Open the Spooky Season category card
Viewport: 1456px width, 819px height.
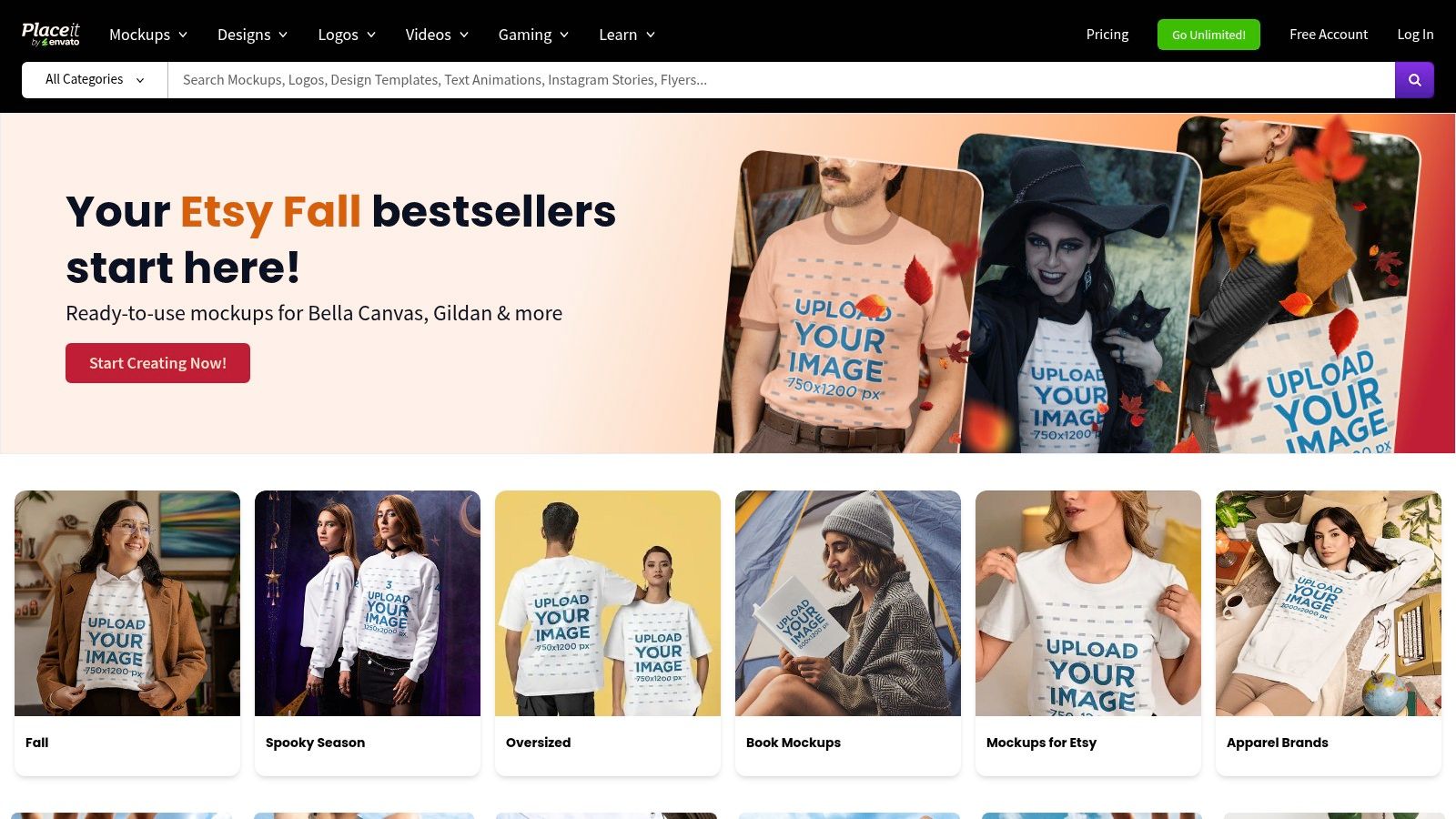click(368, 633)
